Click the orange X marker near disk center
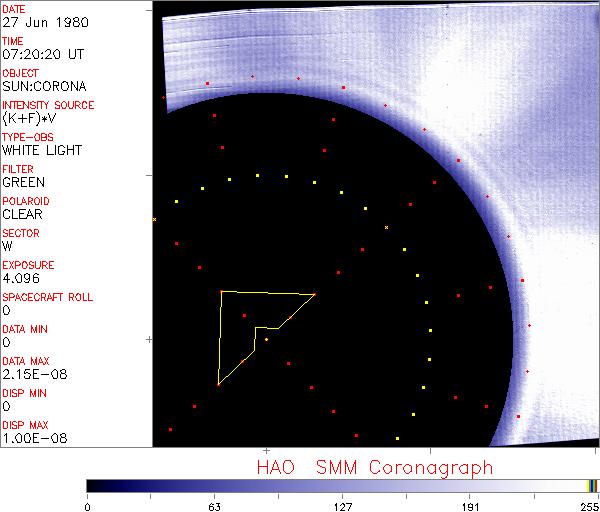600x512 pixels. point(386,229)
